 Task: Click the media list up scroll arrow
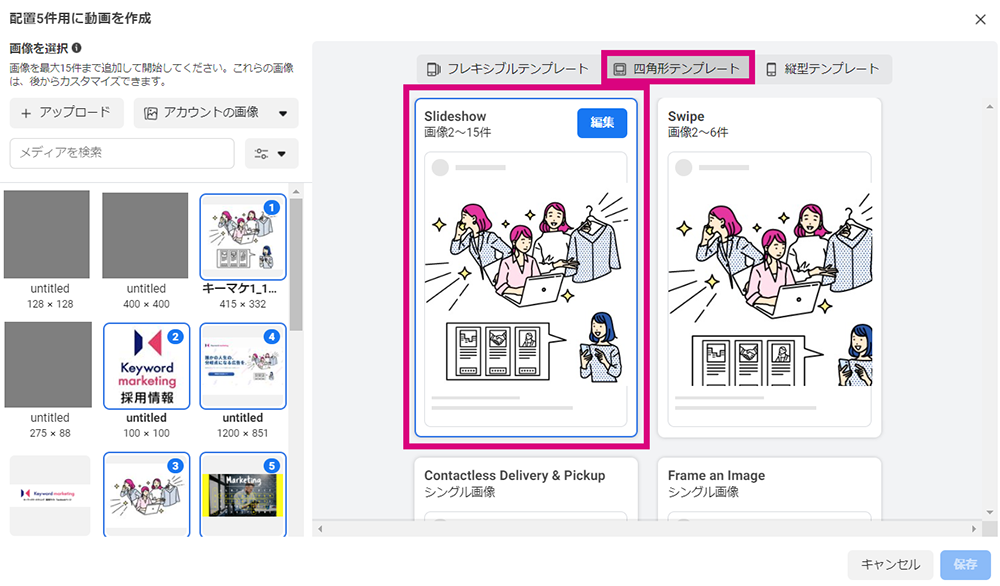[296, 192]
